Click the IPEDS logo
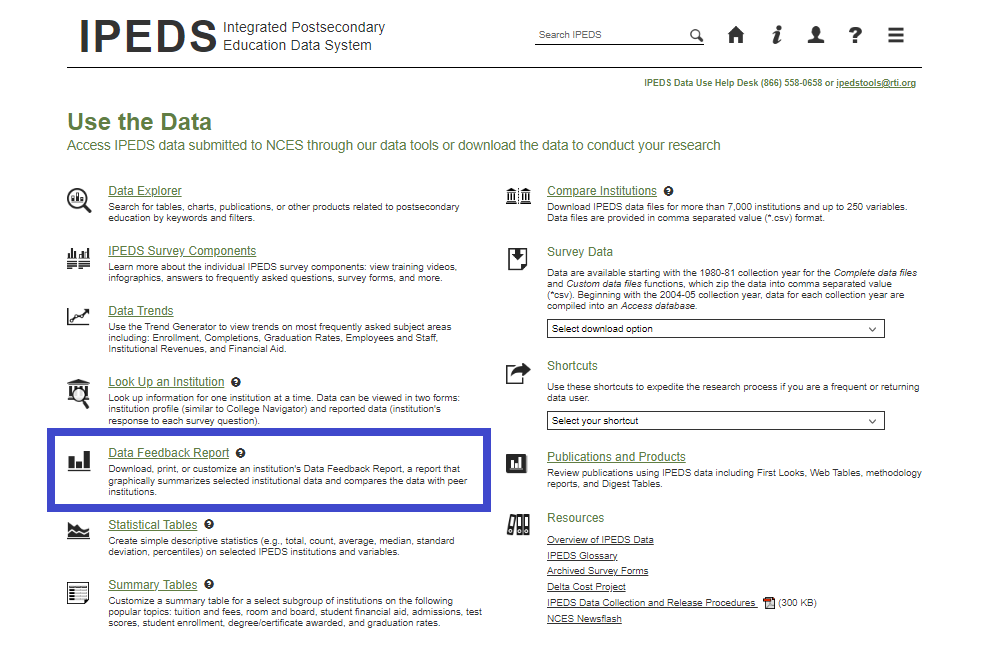Screen dimensions: 984x672 pos(148,36)
